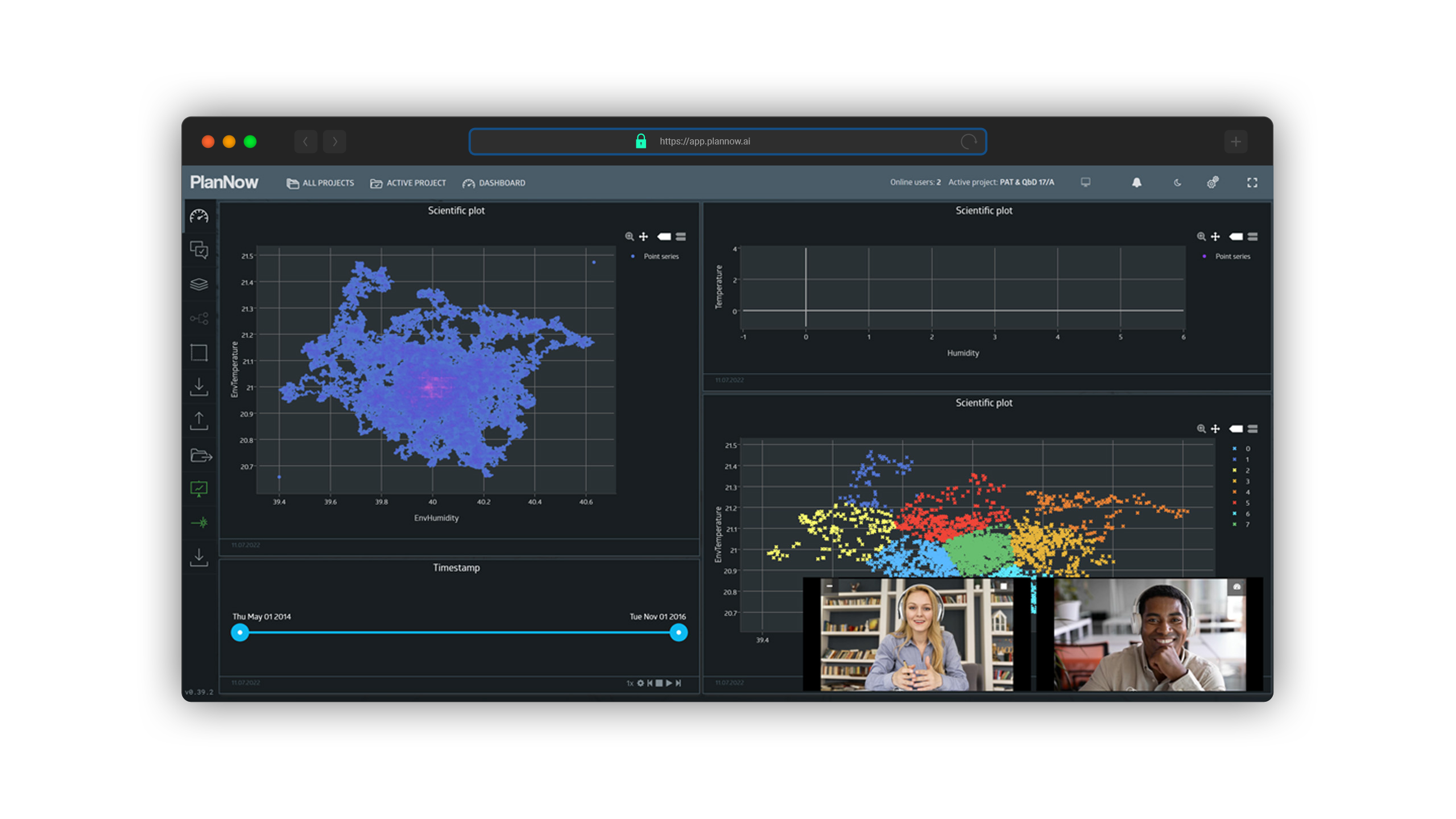1456x819 pixels.
Task: Play the timeline animation
Action: click(669, 683)
